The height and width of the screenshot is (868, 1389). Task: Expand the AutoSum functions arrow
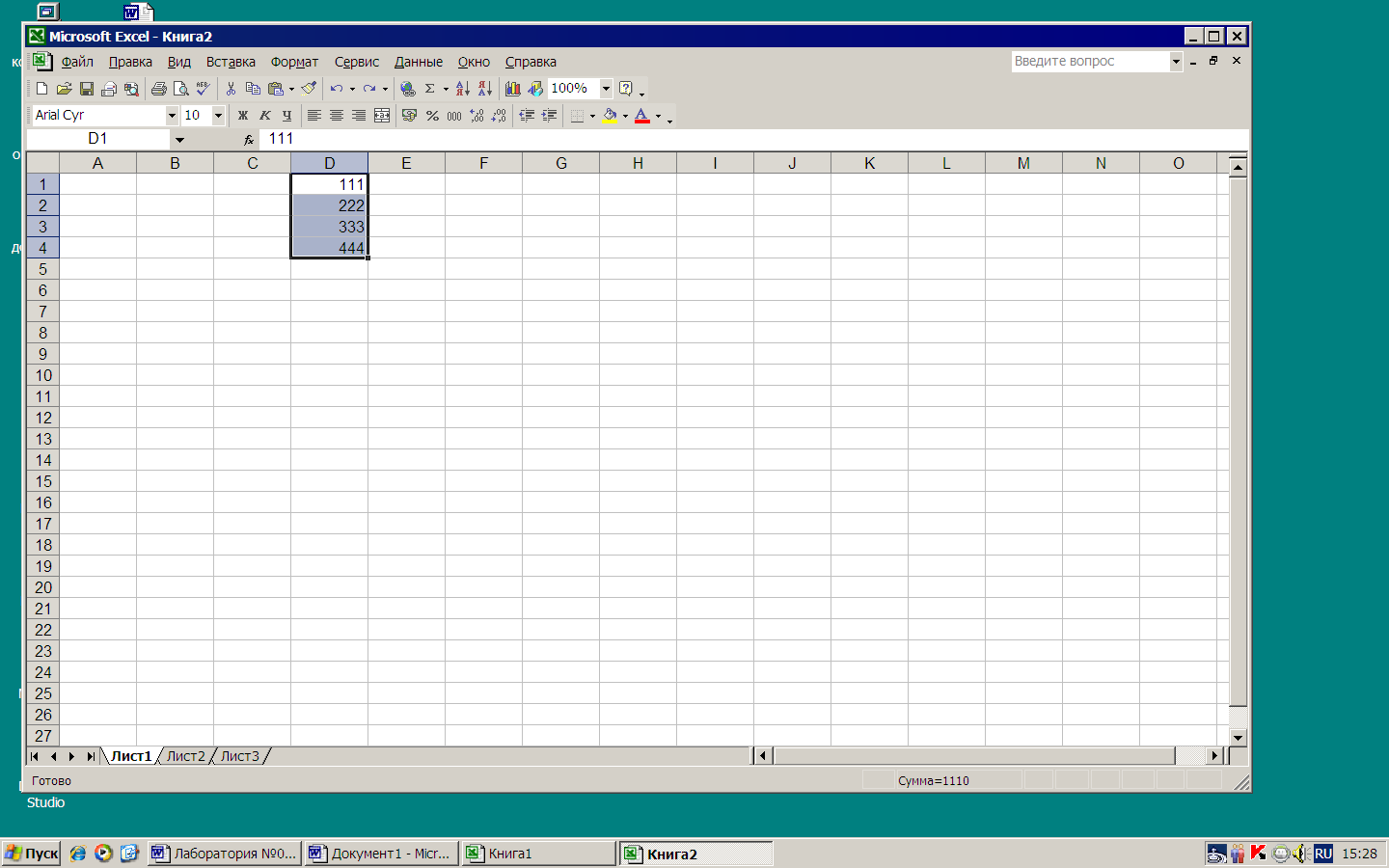tap(446, 89)
